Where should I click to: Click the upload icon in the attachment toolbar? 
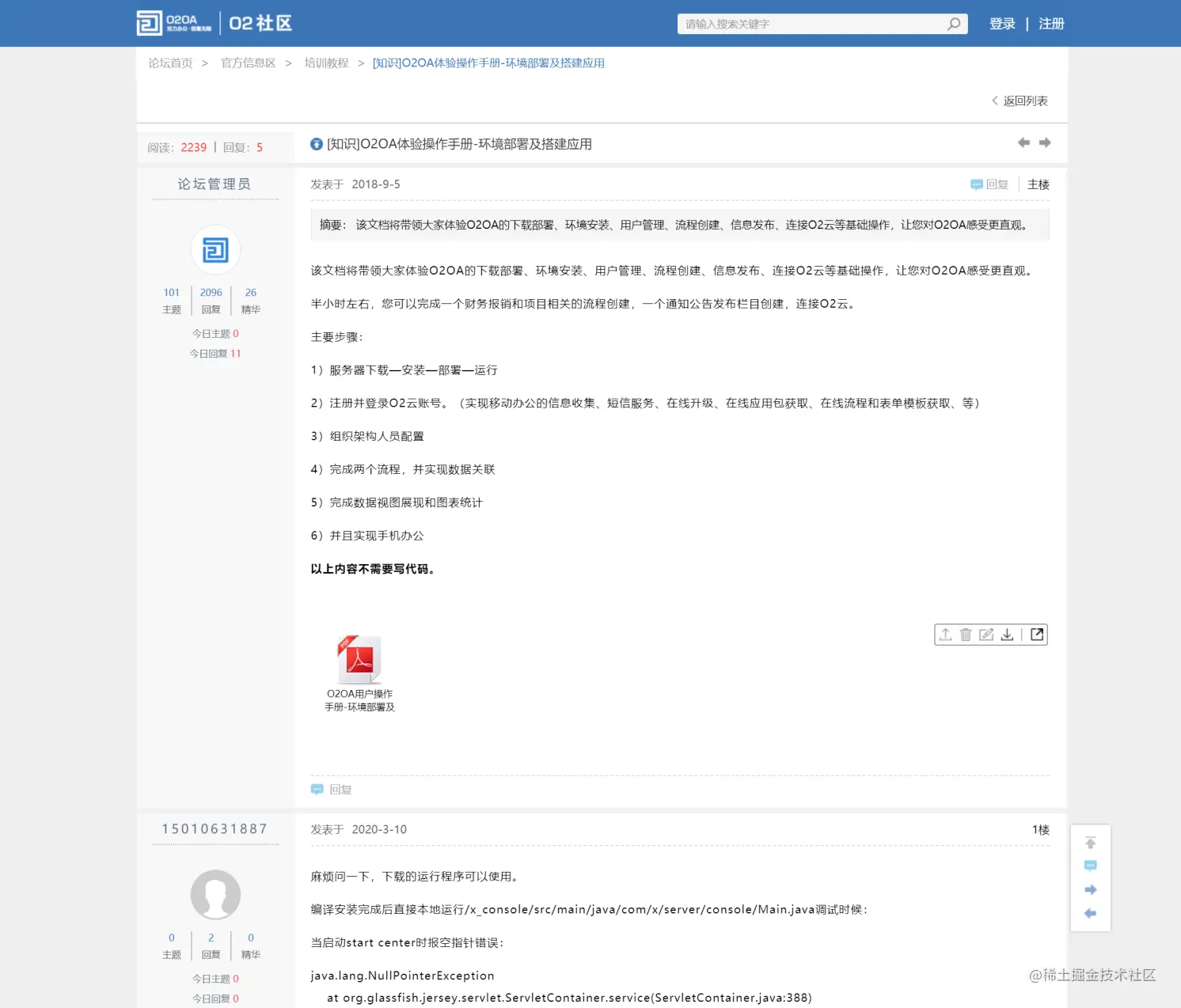[x=945, y=634]
